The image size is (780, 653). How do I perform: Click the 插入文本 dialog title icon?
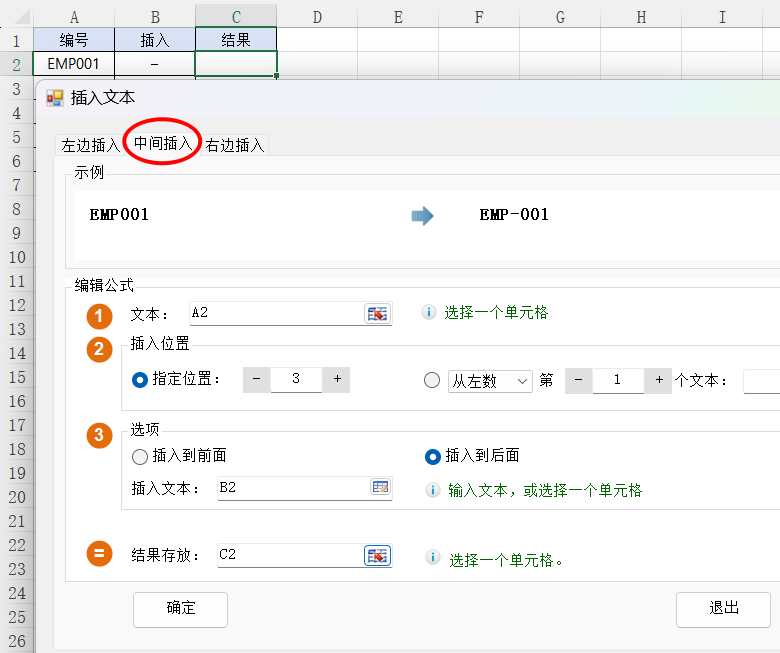55,98
